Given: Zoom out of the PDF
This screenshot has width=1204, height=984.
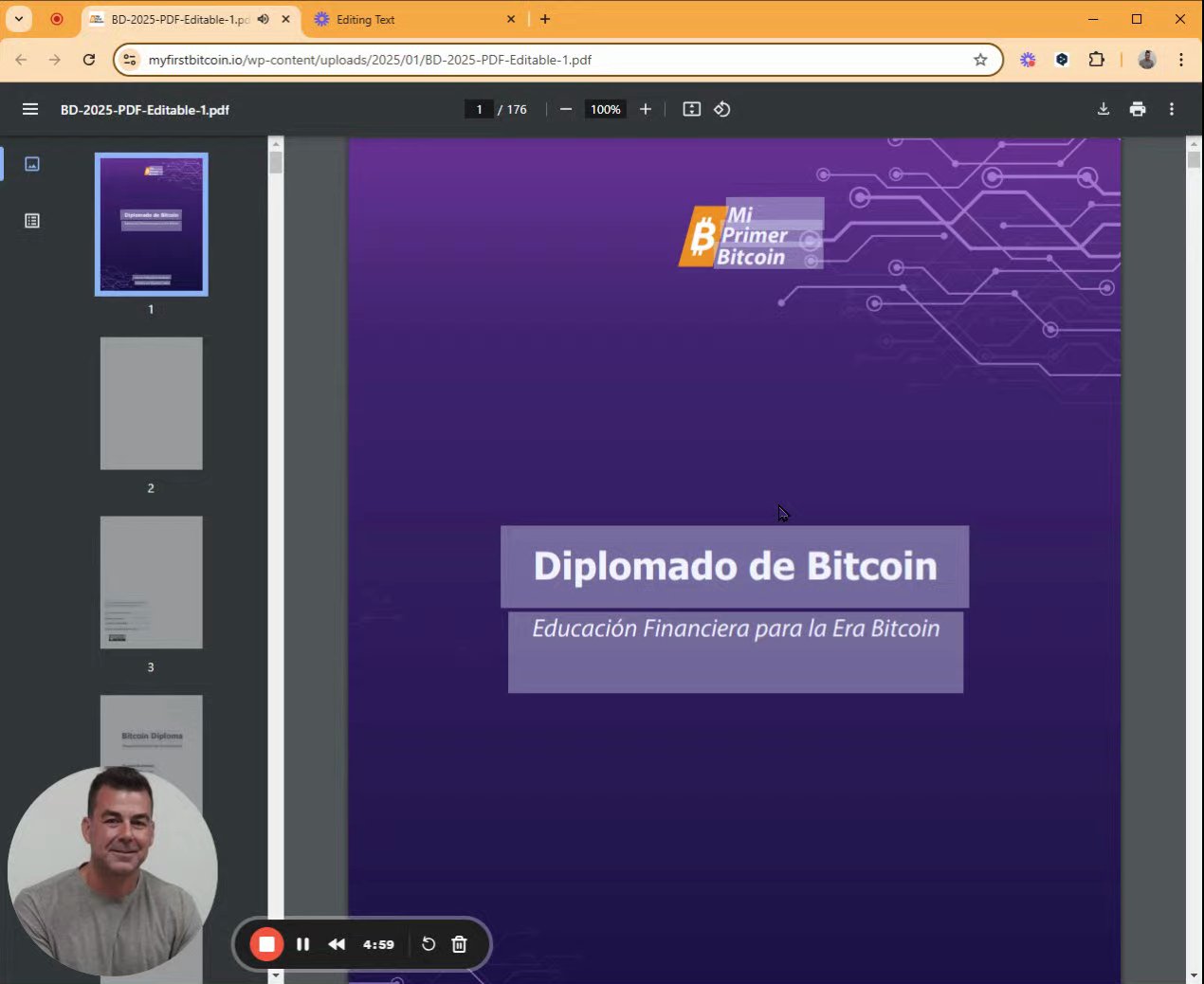Looking at the screenshot, I should point(566,109).
